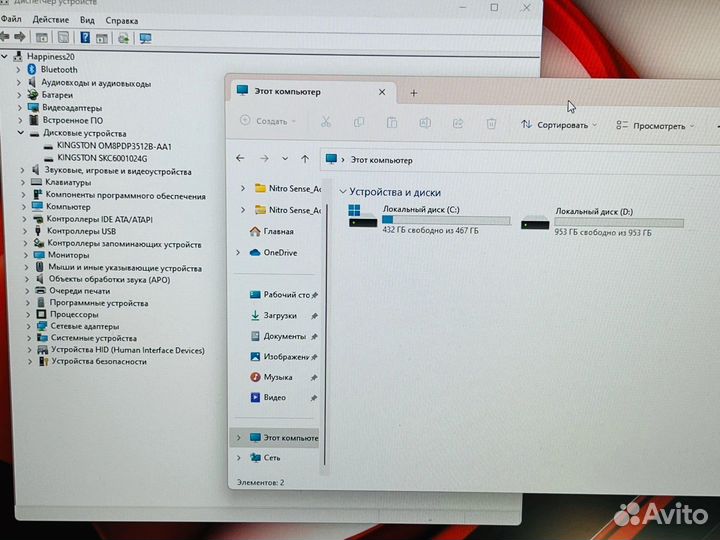Click the Создать button

pyautogui.click(x=268, y=121)
